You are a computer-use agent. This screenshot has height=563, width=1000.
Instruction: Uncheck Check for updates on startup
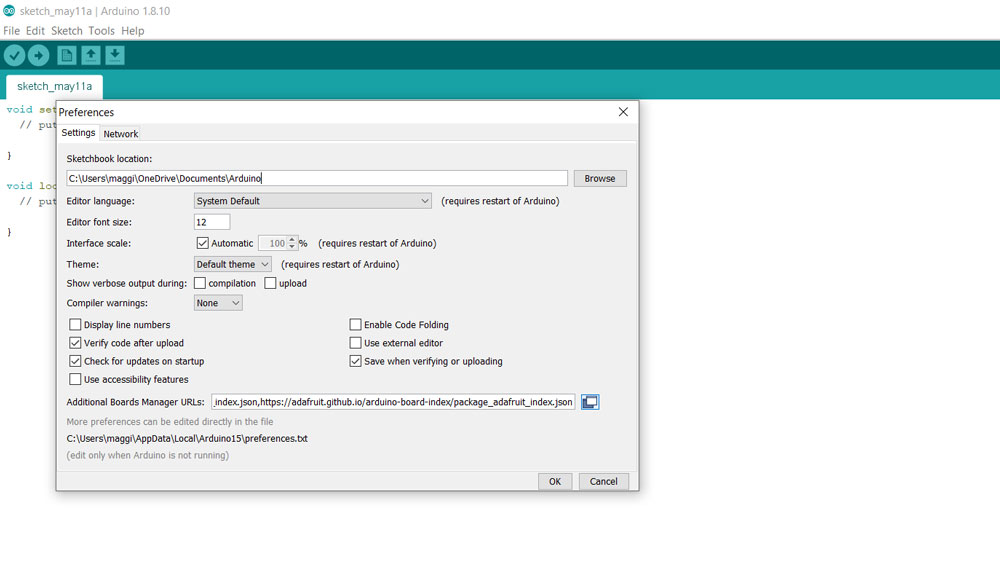(x=75, y=361)
